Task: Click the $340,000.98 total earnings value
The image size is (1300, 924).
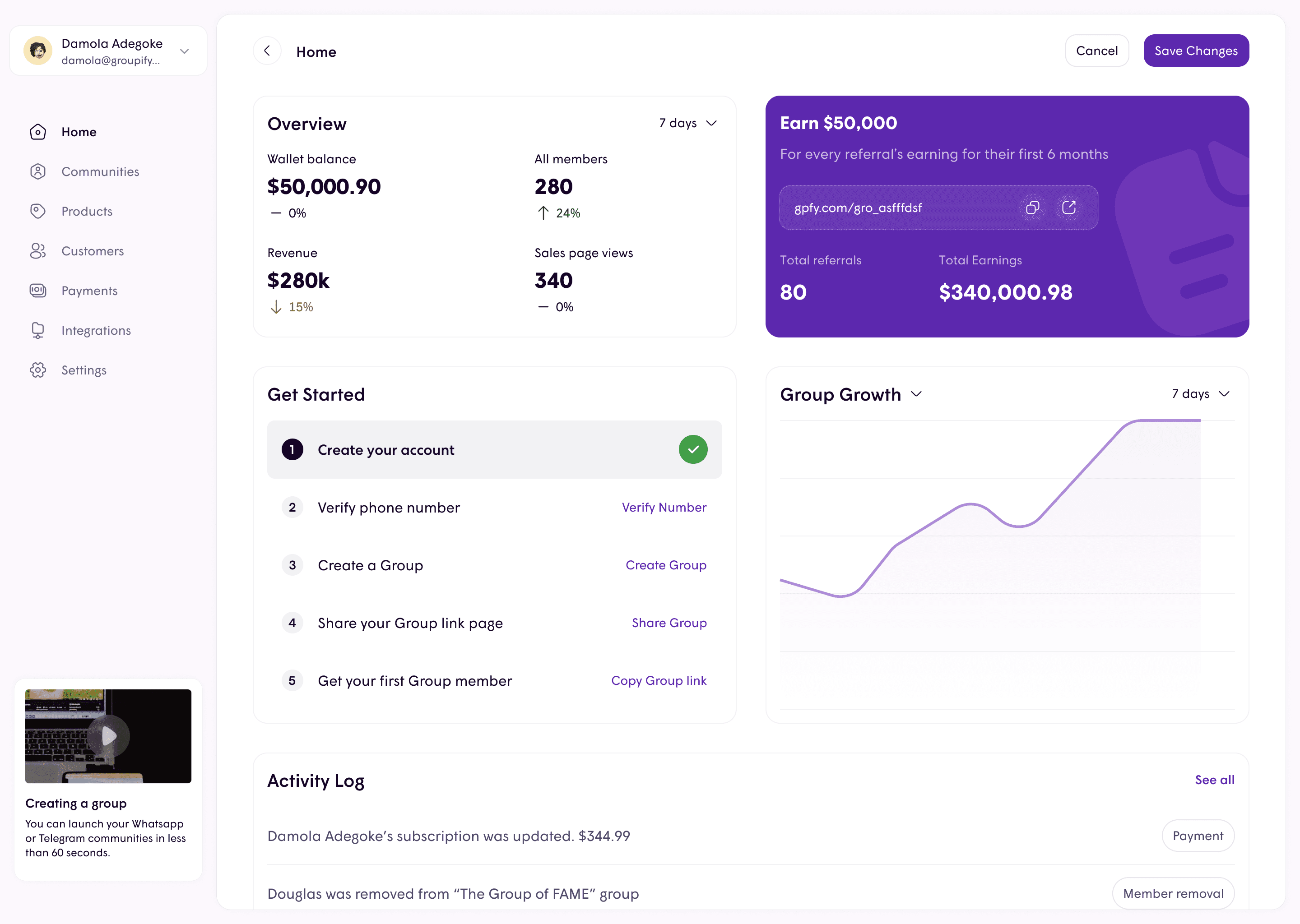Action: (1005, 292)
